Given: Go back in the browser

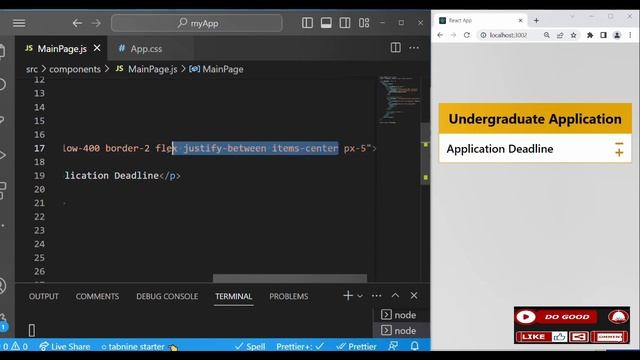Looking at the screenshot, I should coord(440,35).
